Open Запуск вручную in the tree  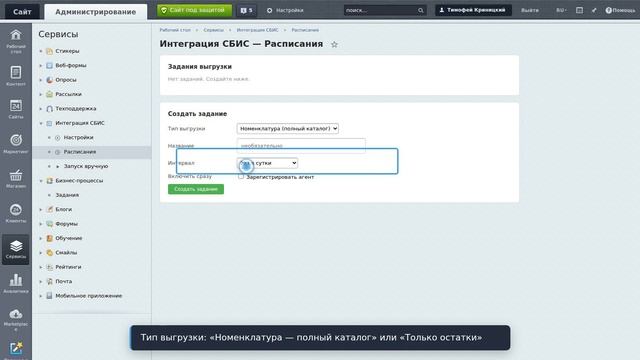coord(86,166)
